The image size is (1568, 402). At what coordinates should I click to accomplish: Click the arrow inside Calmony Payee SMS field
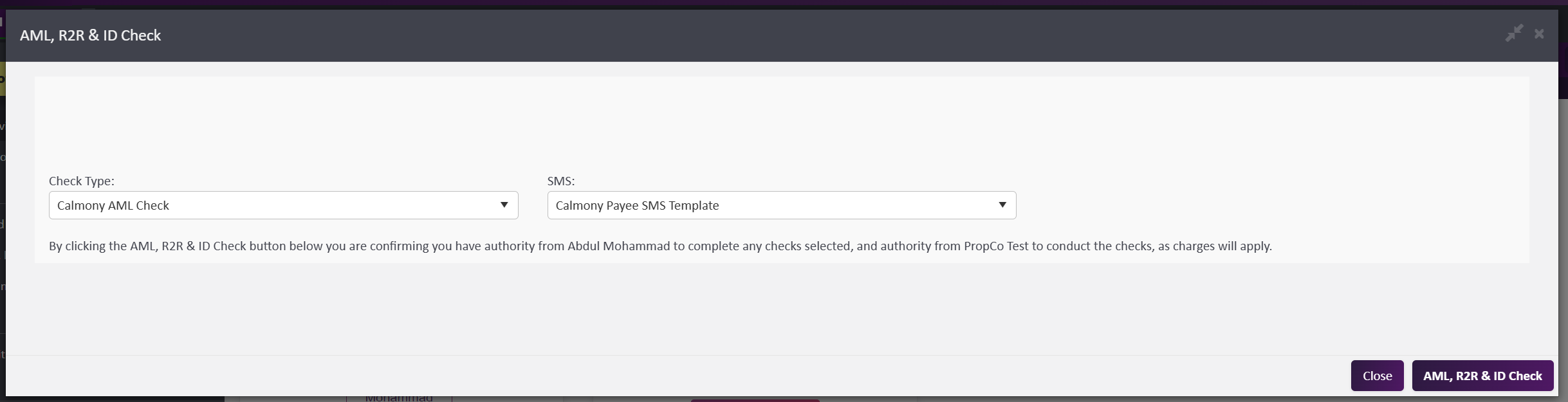1002,205
